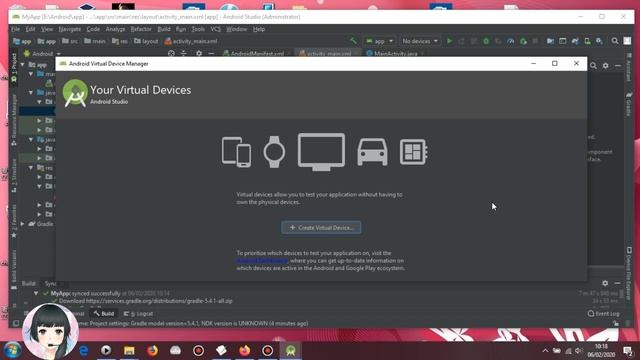
Task: Hide the Build panel with minus icon
Action: pyautogui.click(x=617, y=283)
